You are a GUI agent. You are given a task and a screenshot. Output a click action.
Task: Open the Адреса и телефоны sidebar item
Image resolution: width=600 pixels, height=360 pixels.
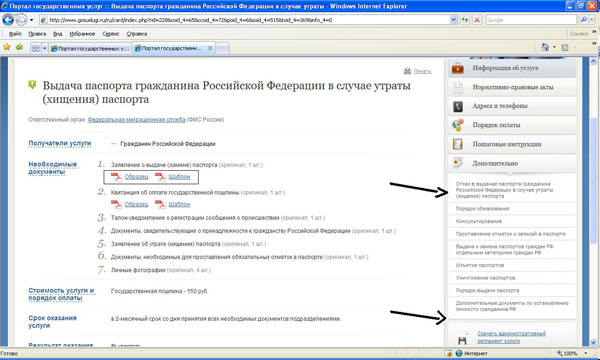[512, 106]
